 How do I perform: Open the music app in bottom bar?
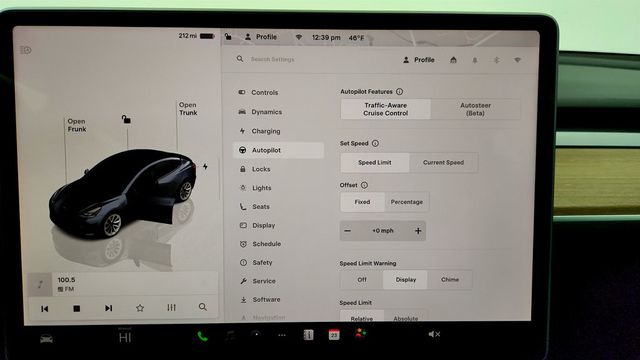231,336
